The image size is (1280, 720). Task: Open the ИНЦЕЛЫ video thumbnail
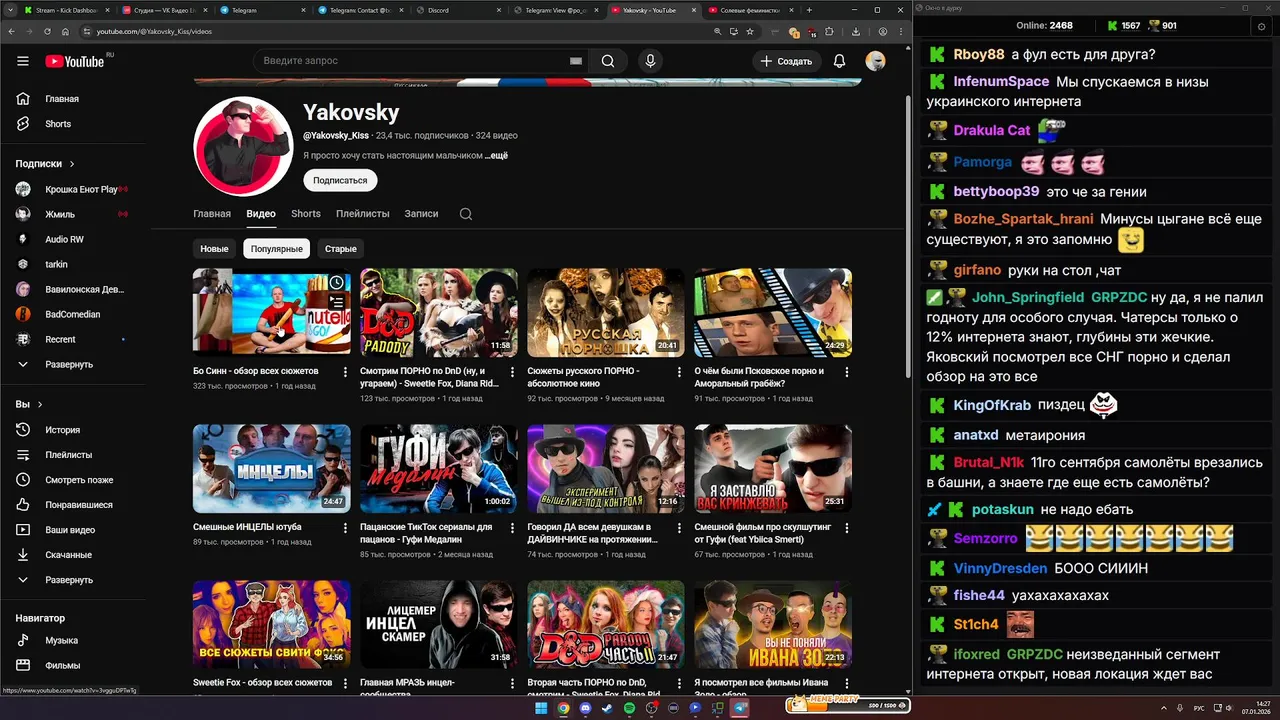point(272,468)
